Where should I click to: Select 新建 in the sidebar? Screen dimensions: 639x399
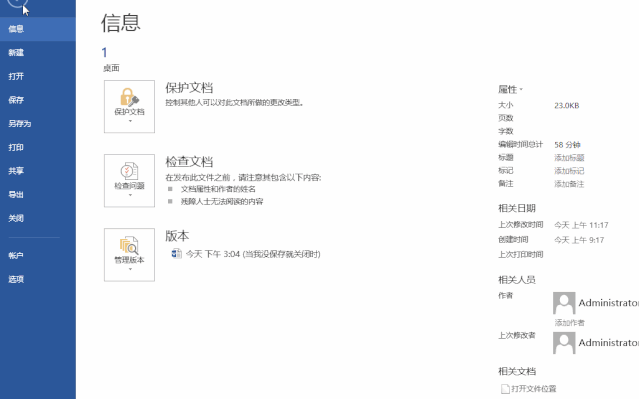click(37, 53)
